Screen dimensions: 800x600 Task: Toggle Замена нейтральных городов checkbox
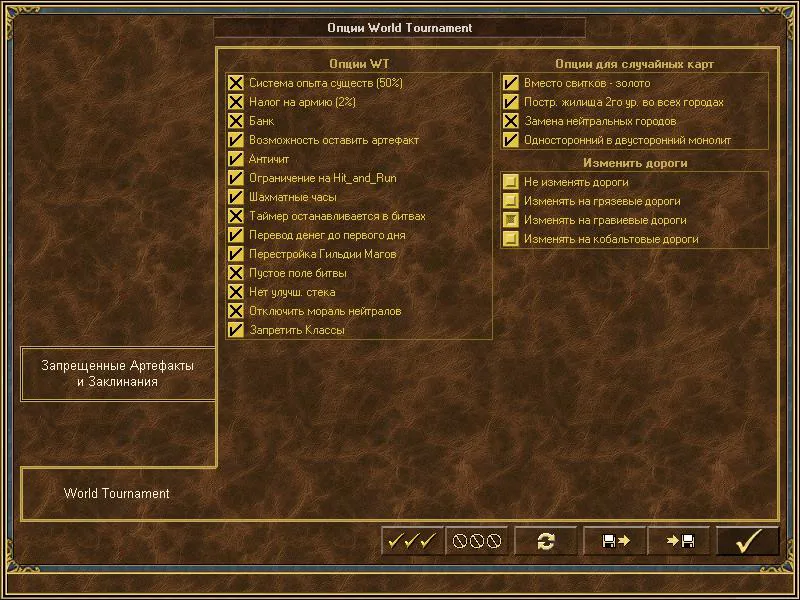511,121
